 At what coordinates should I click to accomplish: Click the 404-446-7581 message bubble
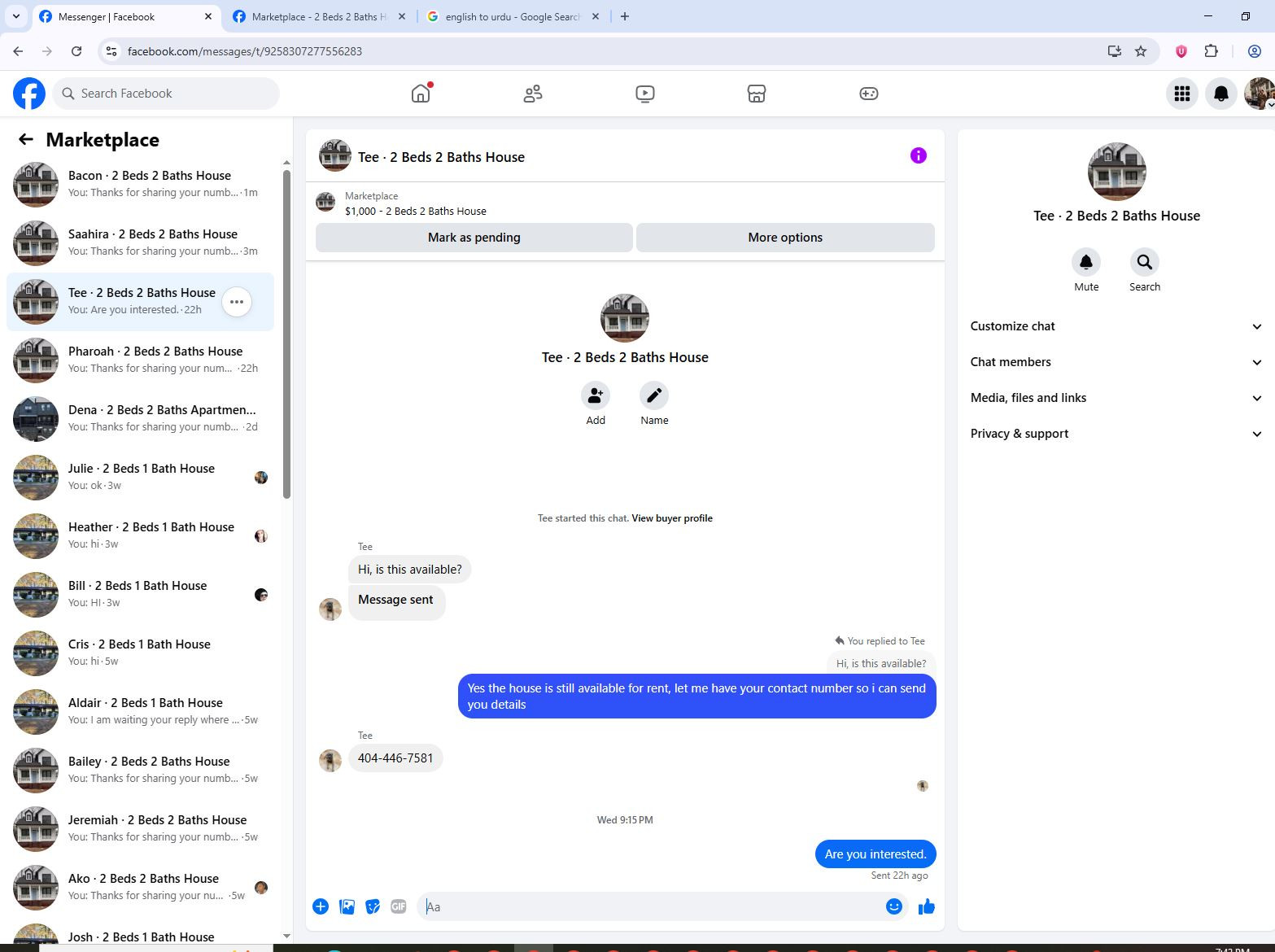coord(395,758)
